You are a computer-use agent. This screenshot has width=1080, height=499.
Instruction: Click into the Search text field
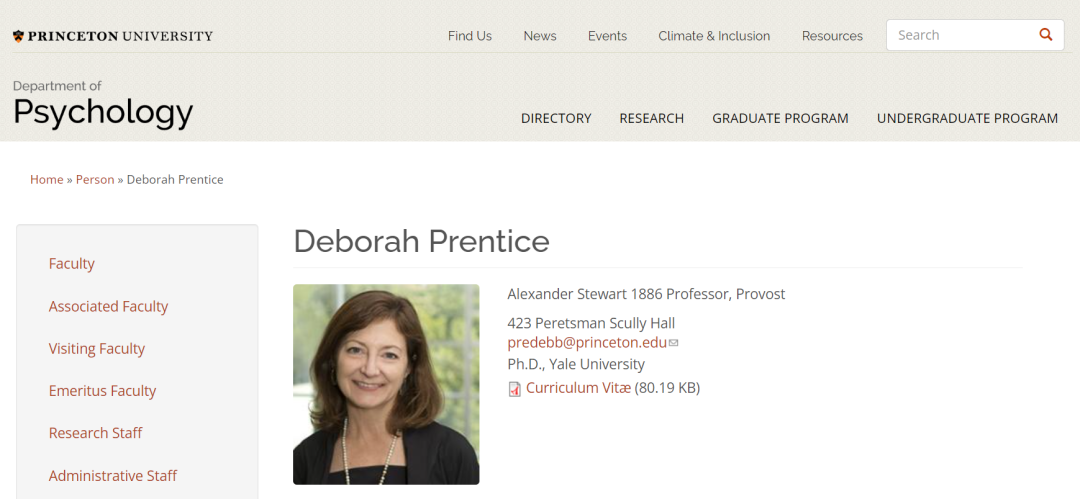click(x=960, y=35)
